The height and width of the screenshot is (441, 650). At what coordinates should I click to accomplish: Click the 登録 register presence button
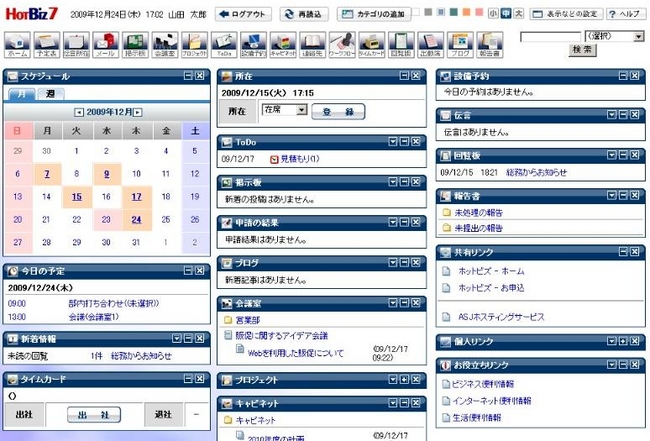338,111
